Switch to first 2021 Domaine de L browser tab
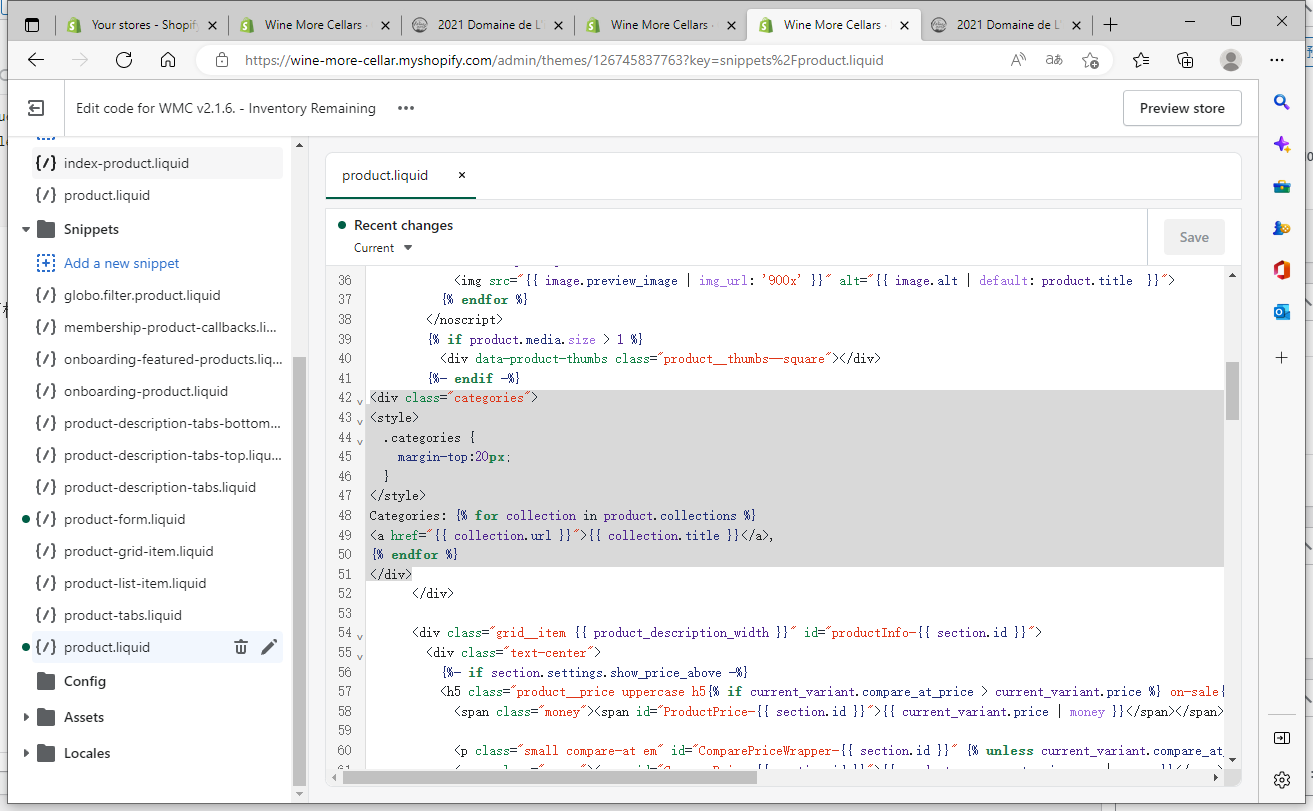Image resolution: width=1313 pixels, height=811 pixels. [x=488, y=25]
